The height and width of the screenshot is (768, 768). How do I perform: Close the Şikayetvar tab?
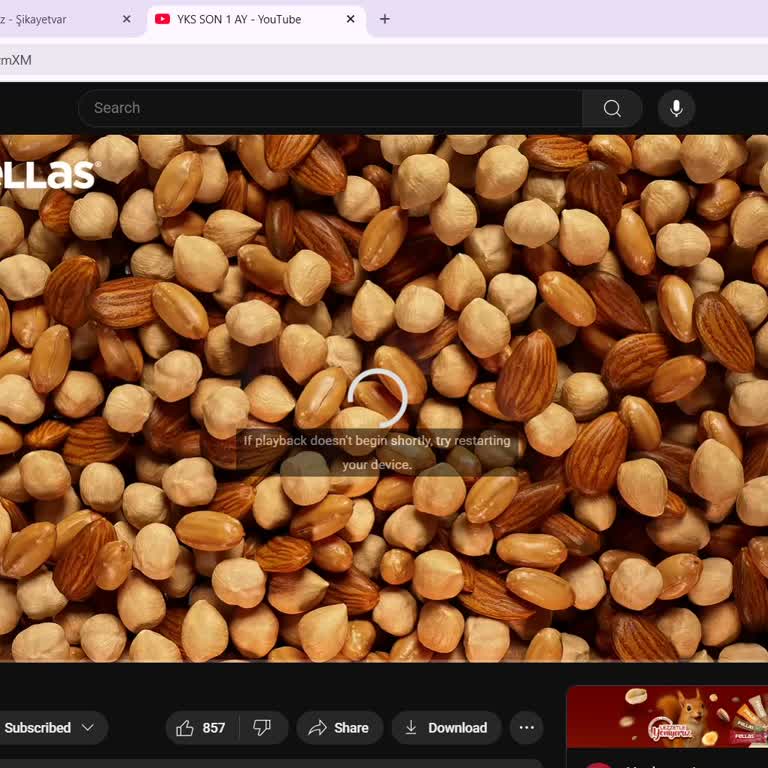[126, 19]
